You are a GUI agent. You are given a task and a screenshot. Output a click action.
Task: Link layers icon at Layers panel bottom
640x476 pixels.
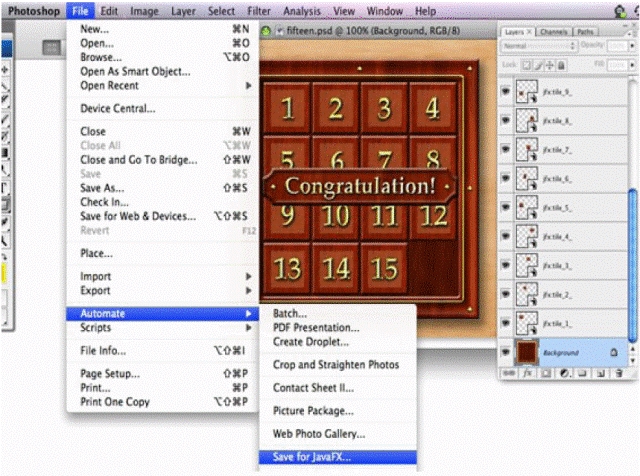tap(509, 373)
